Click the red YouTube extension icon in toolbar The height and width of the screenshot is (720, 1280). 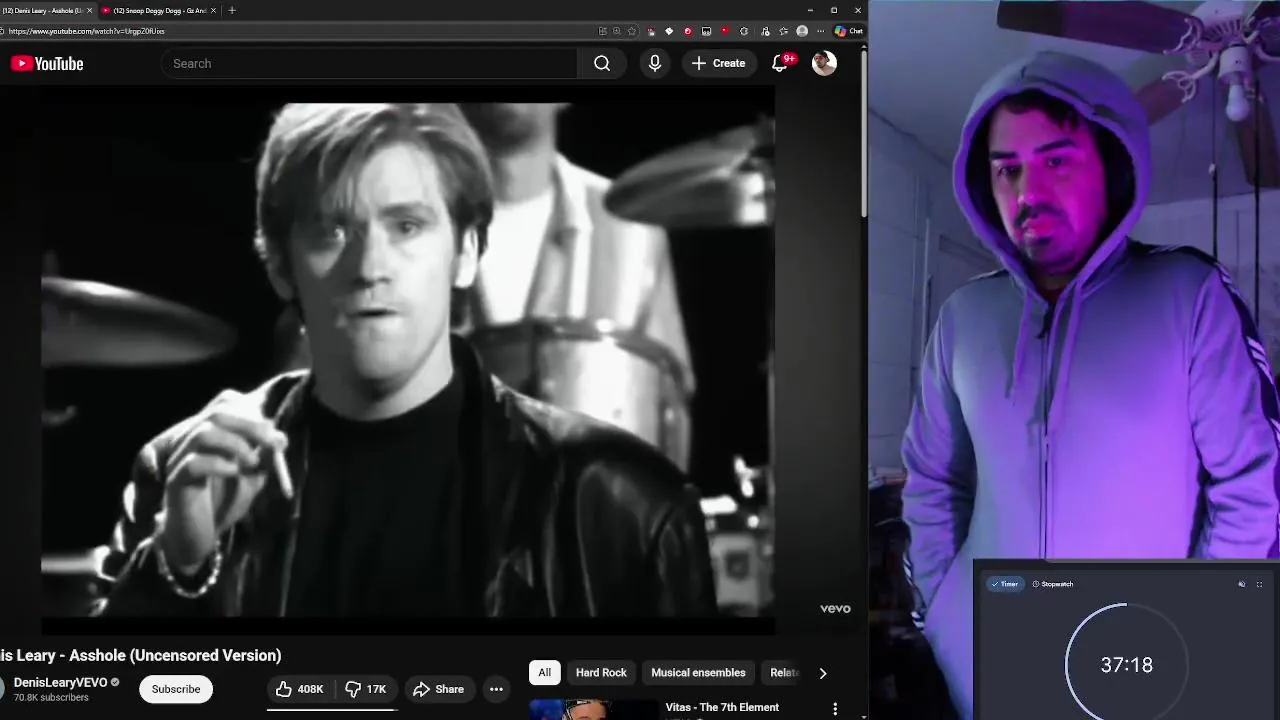coord(725,31)
